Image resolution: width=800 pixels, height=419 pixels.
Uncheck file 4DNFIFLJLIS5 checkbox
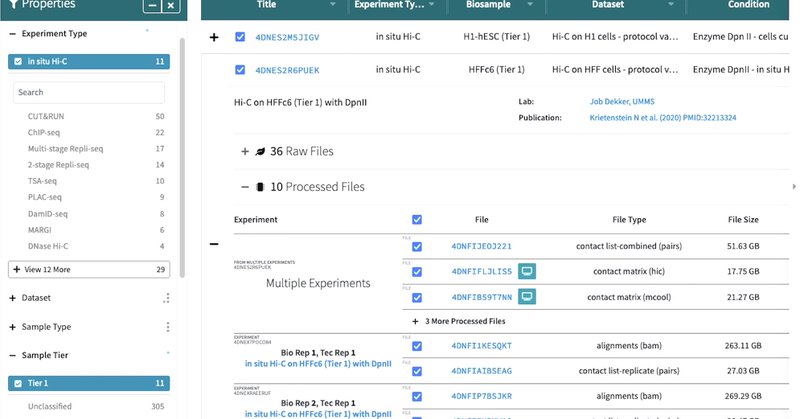(417, 272)
